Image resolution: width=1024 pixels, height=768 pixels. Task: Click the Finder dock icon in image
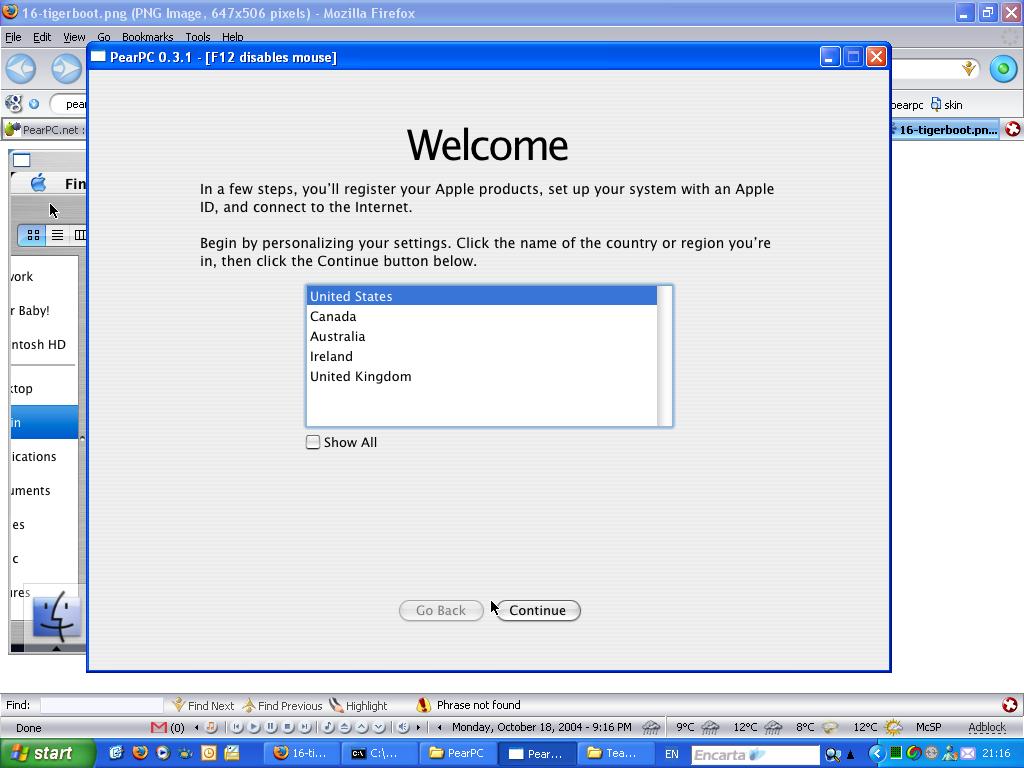[57, 616]
